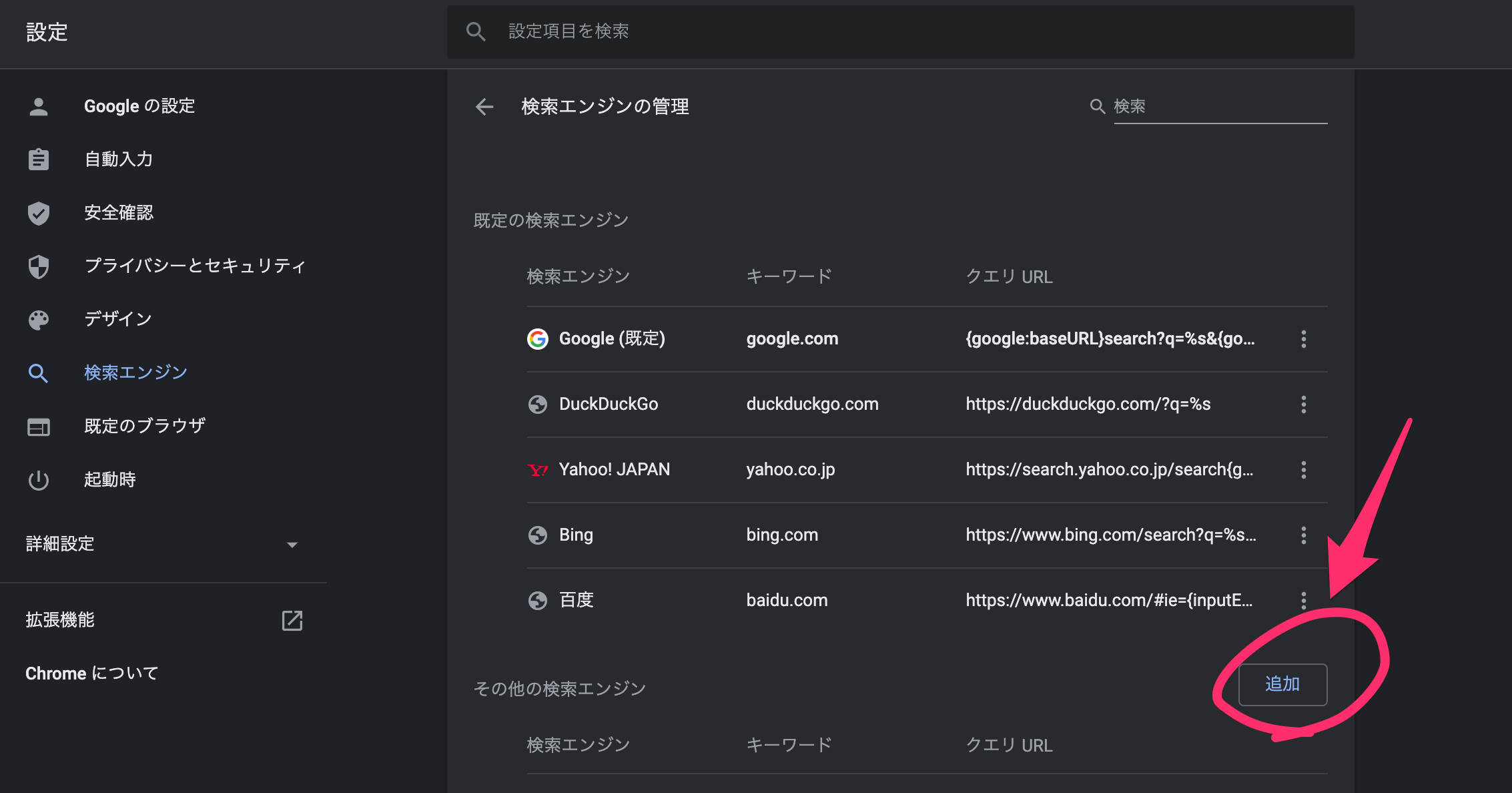Open the three-dot menu for 百度

[x=1303, y=601]
